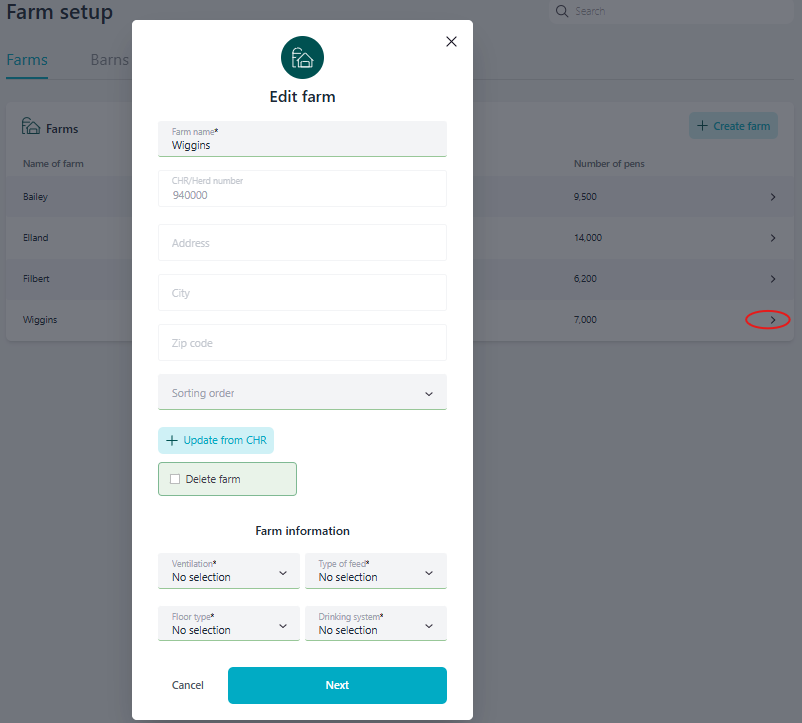Image resolution: width=802 pixels, height=723 pixels.
Task: Expand the Sorting order dropdown
Action: coord(302,393)
